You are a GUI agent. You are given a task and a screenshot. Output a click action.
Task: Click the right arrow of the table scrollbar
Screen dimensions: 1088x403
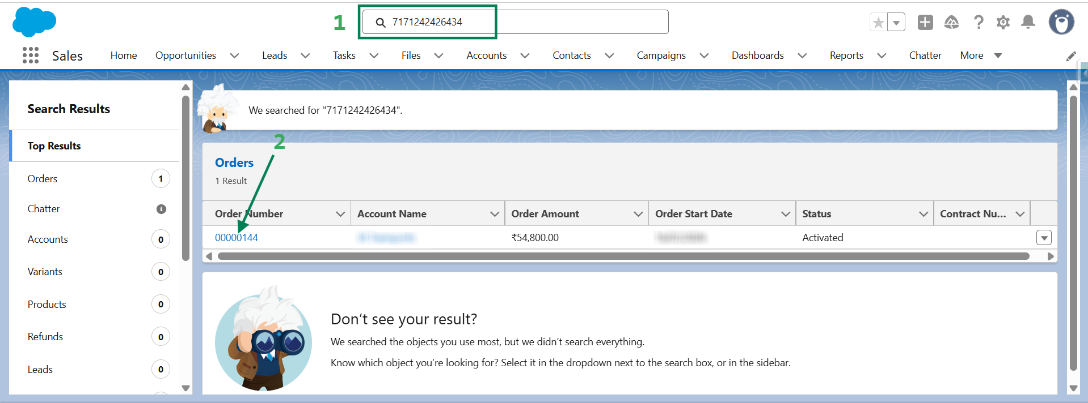(1051, 256)
